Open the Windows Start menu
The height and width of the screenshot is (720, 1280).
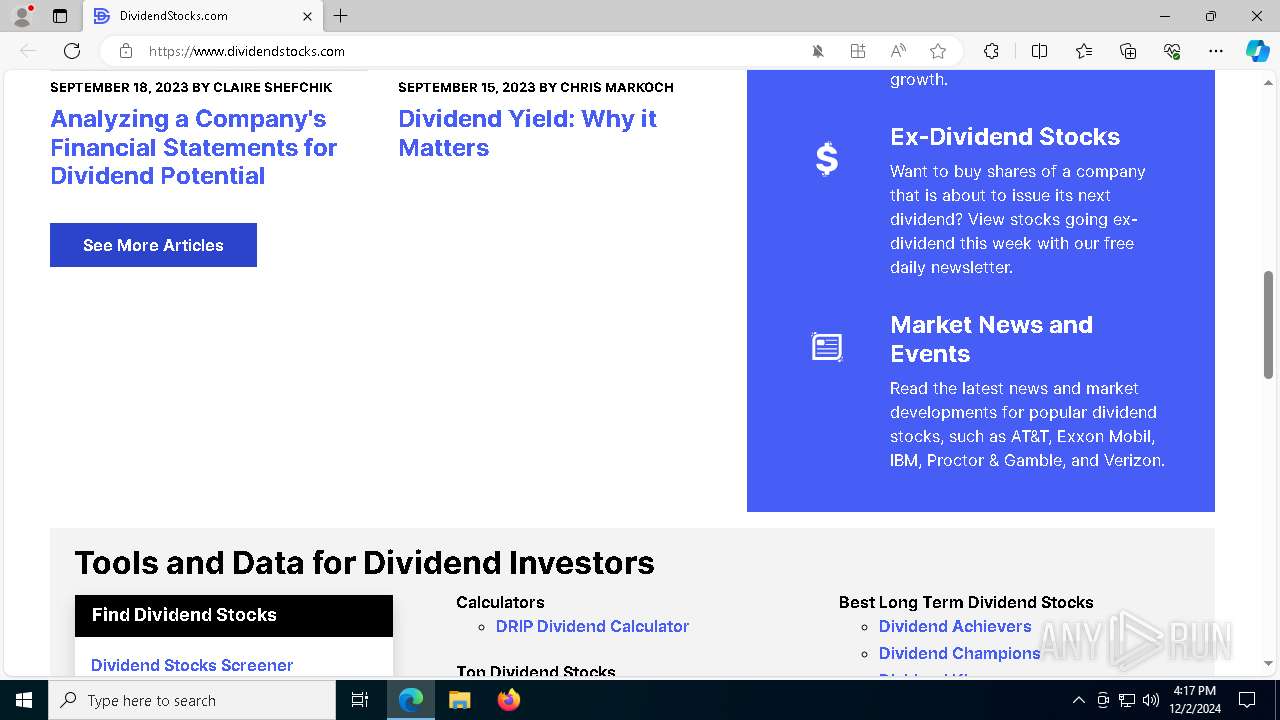click(24, 700)
